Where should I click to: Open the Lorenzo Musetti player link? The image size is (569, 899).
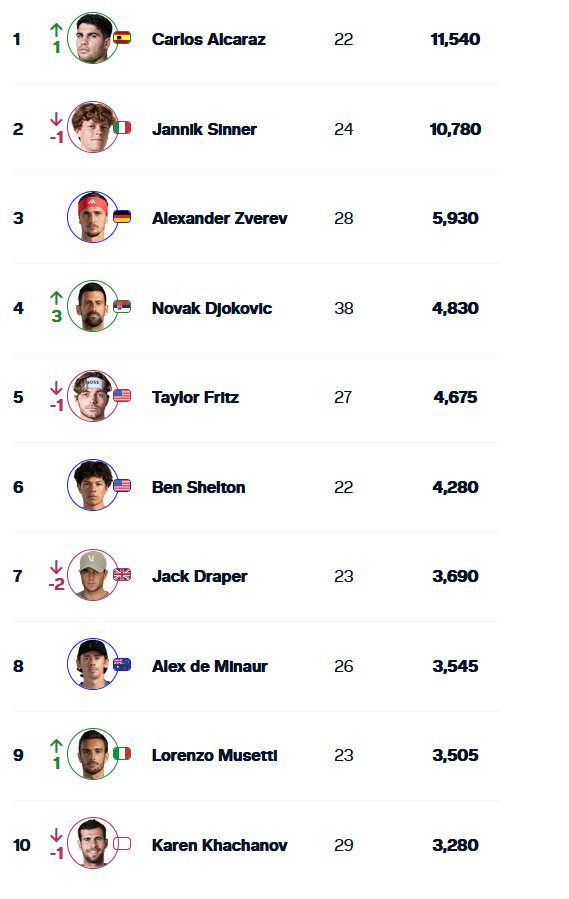point(215,755)
